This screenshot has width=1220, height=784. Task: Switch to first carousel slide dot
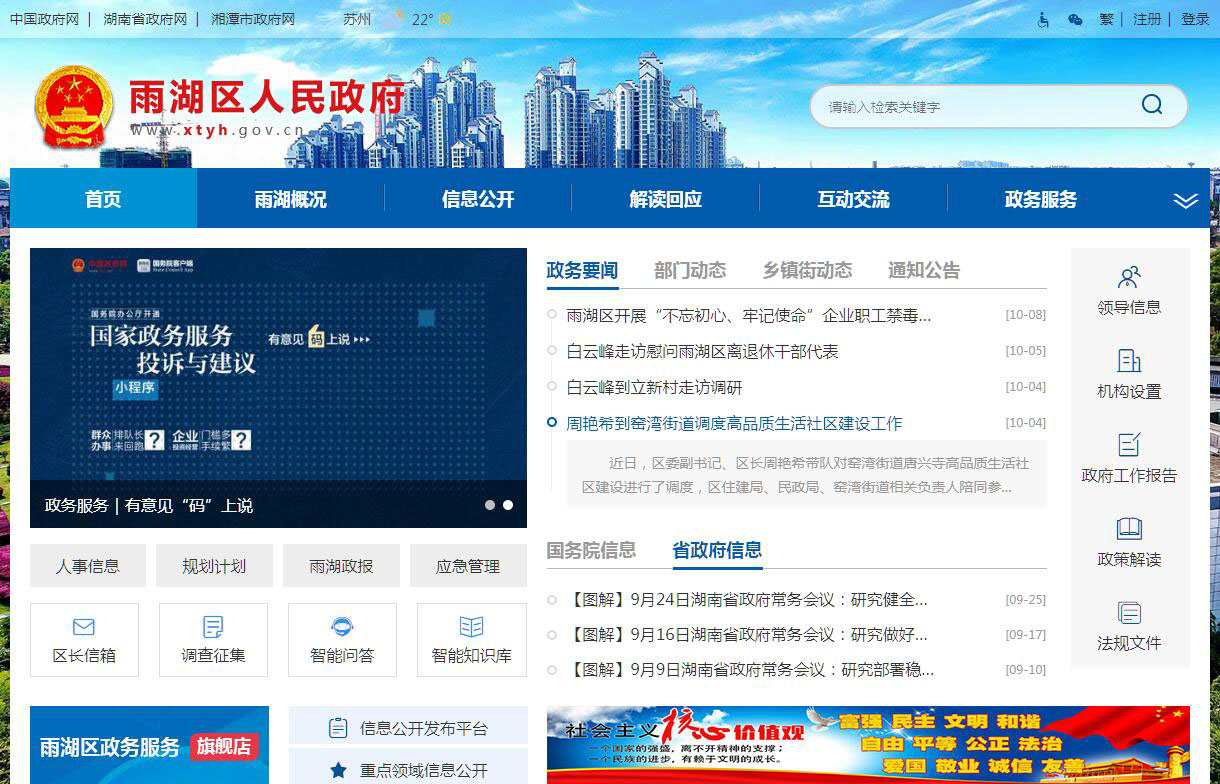[x=490, y=505]
